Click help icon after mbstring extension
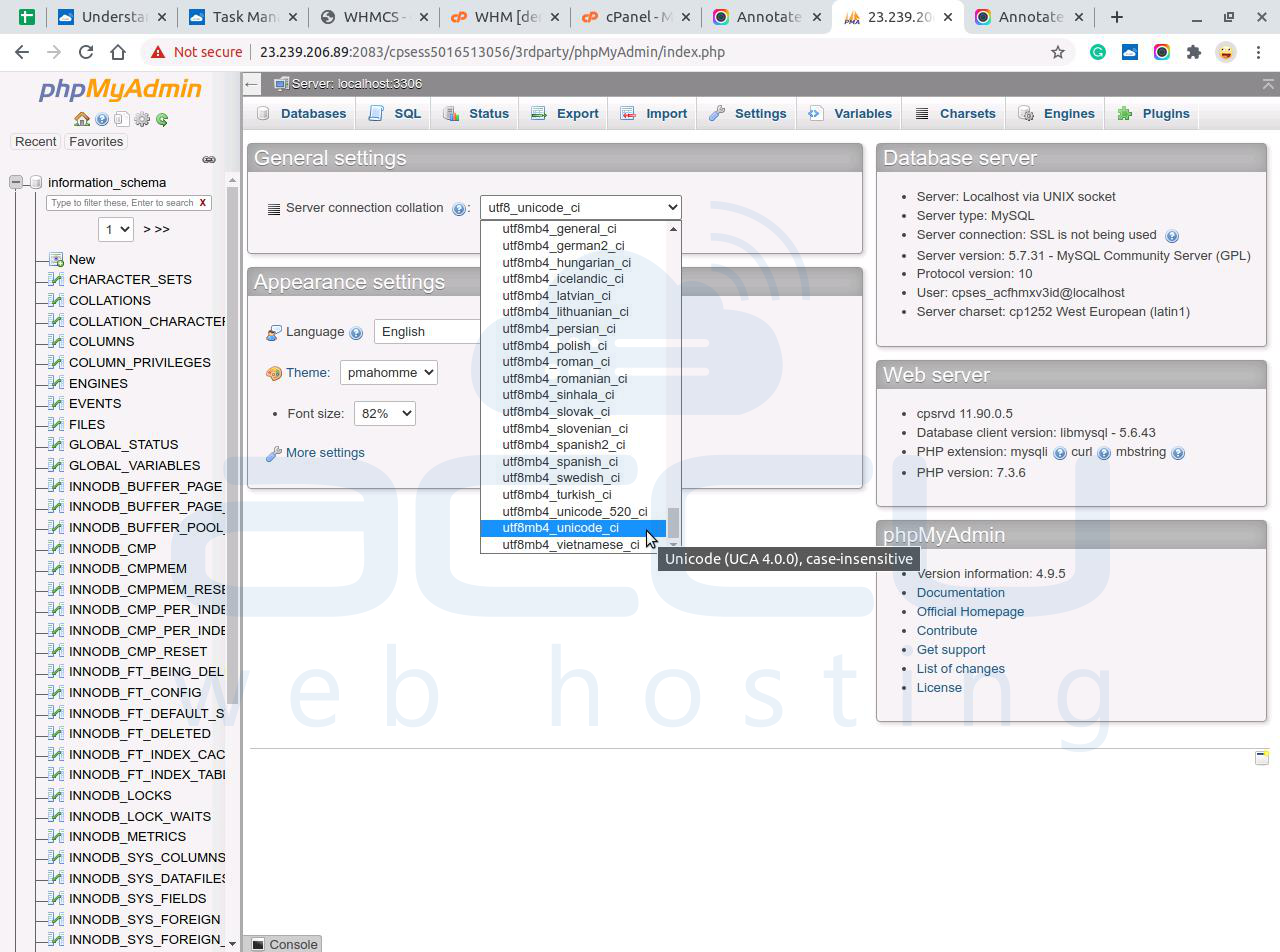1280x952 pixels. click(x=1178, y=453)
